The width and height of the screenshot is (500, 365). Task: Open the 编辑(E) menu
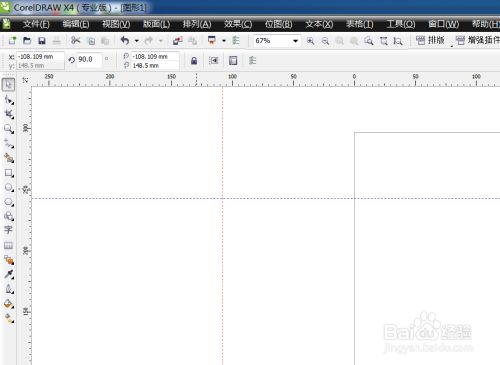click(76, 24)
